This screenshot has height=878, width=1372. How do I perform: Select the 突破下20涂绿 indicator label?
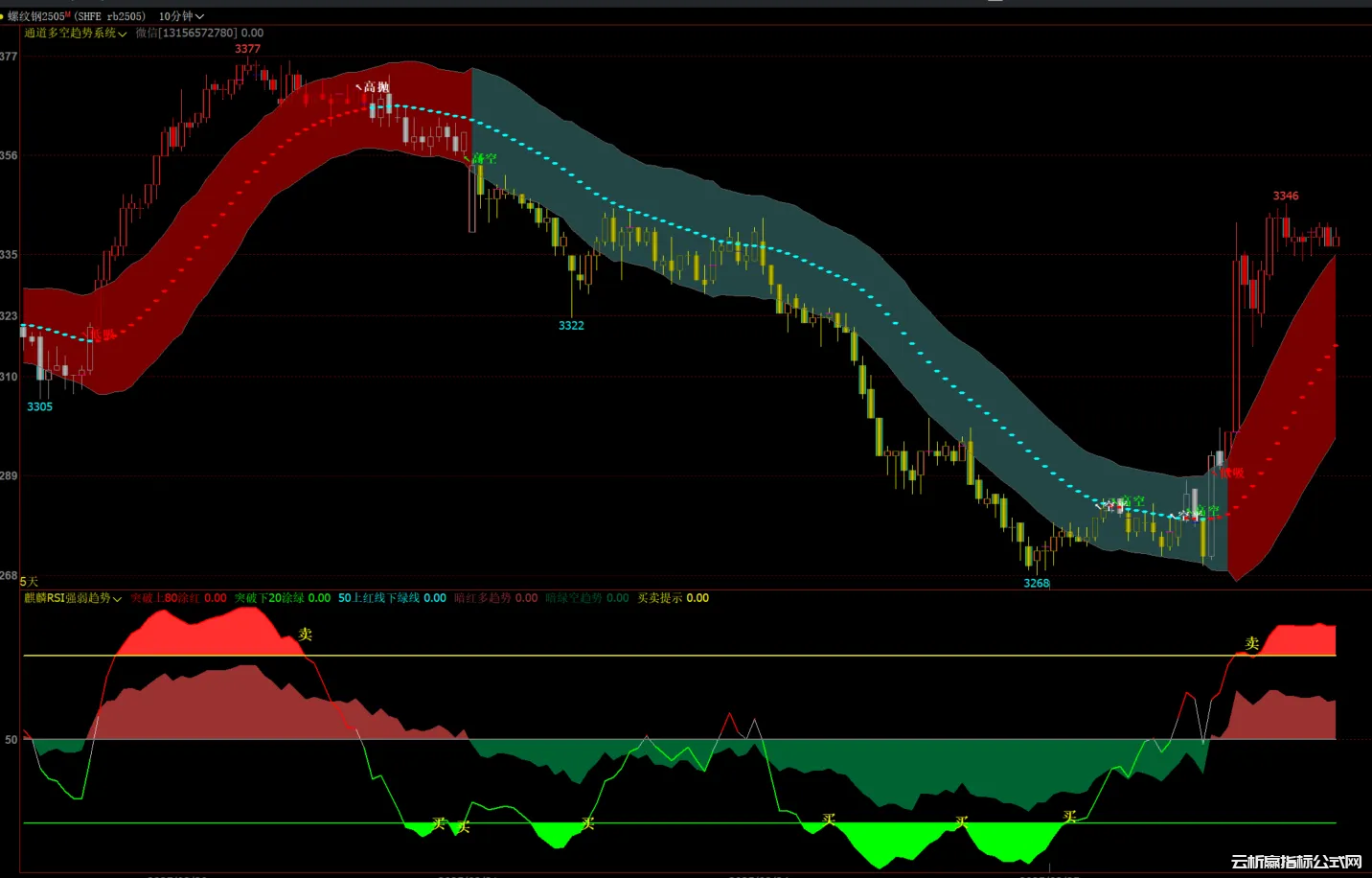point(269,598)
